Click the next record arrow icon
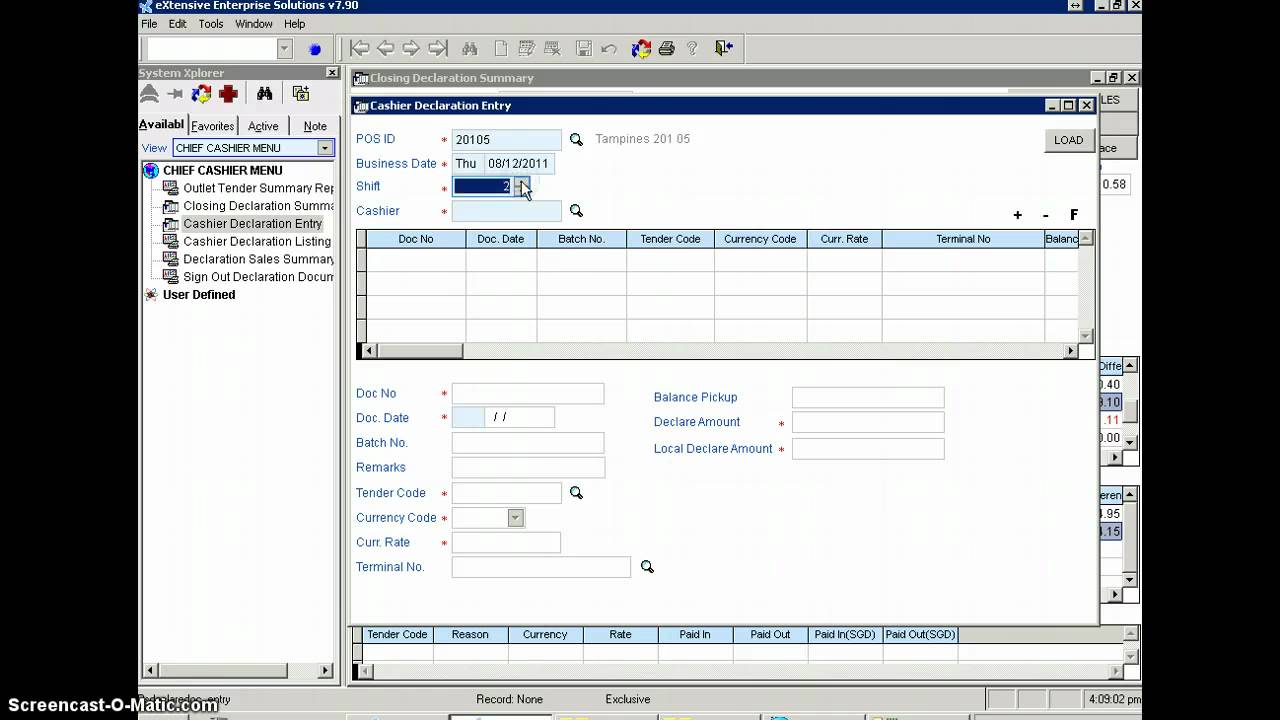The image size is (1280, 720). pos(411,48)
